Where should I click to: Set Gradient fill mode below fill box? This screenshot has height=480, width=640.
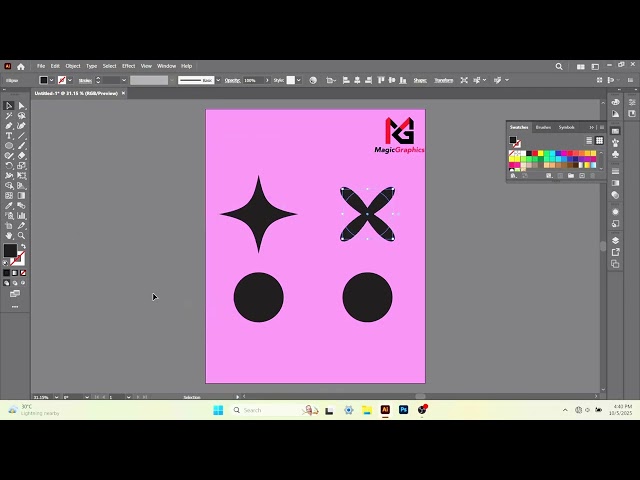pos(15,273)
